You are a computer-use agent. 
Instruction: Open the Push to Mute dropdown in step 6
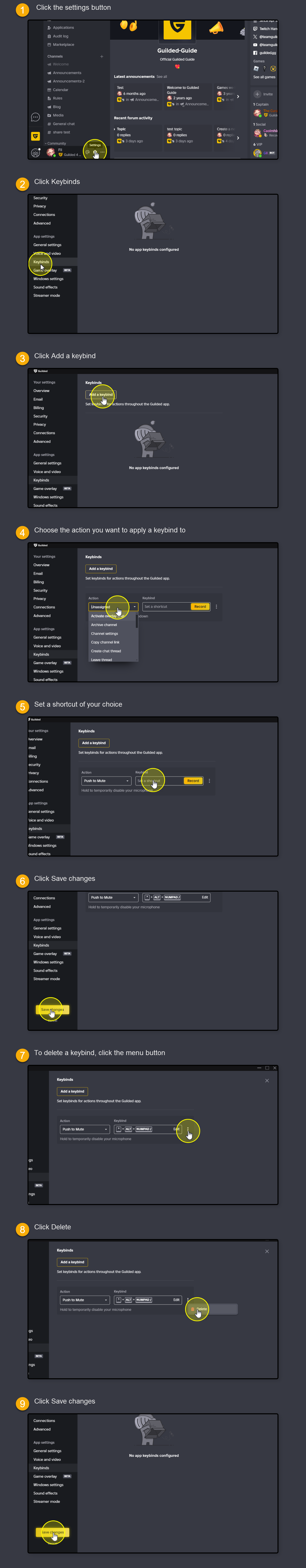click(x=114, y=897)
